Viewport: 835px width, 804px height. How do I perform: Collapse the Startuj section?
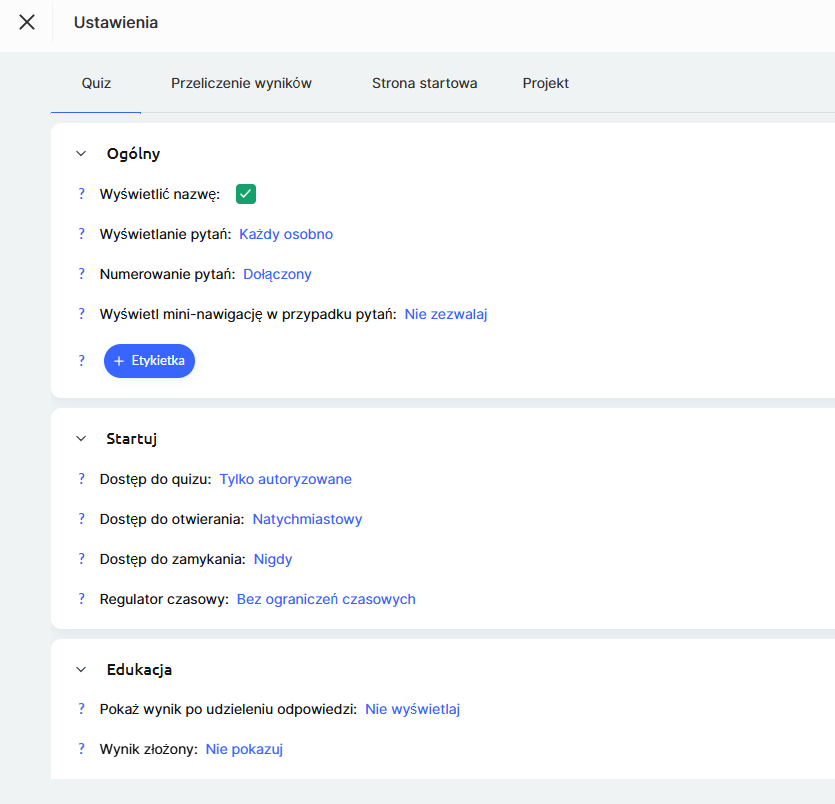click(x=82, y=438)
